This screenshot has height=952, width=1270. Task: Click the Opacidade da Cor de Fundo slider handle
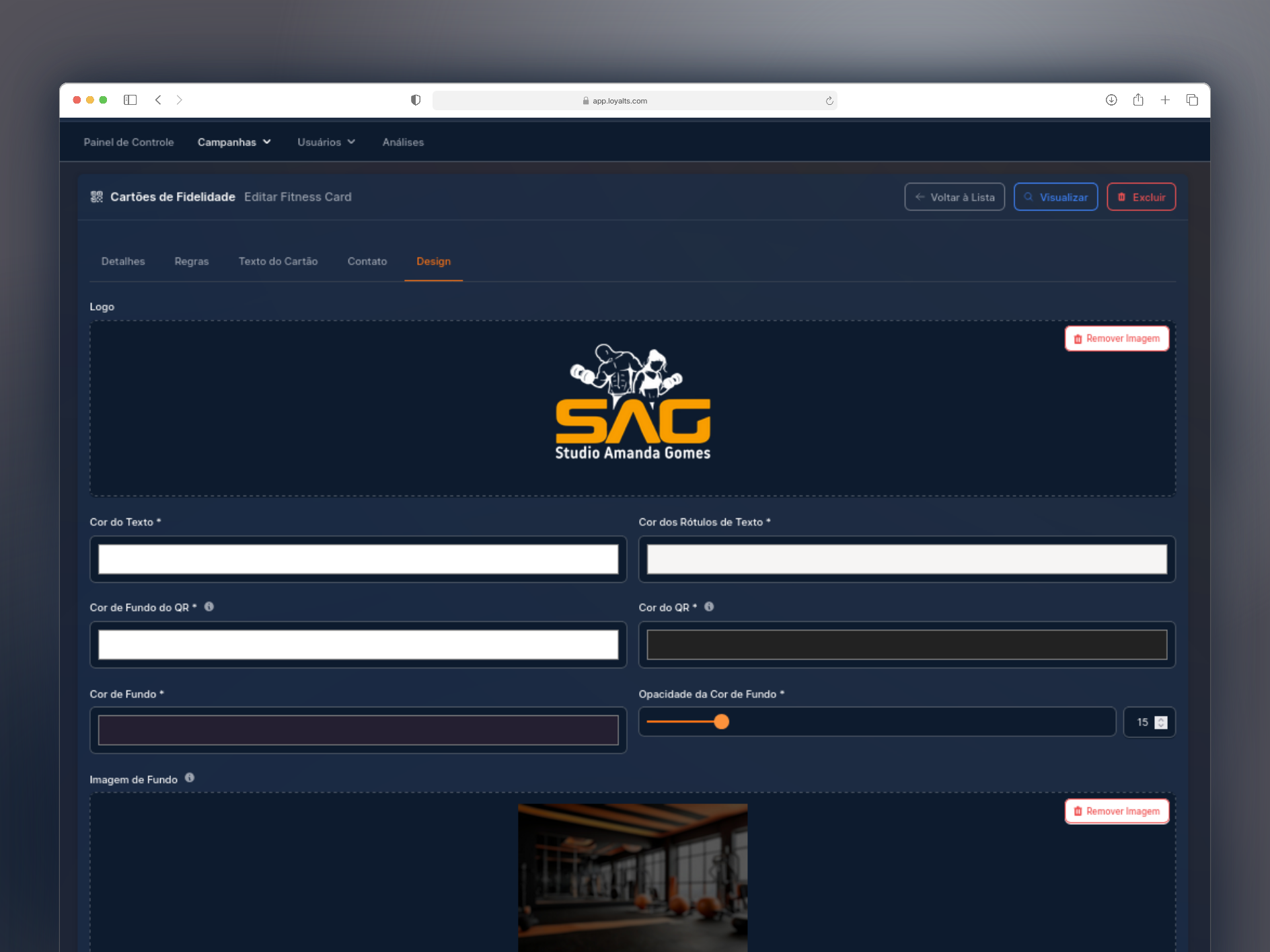pyautogui.click(x=721, y=722)
